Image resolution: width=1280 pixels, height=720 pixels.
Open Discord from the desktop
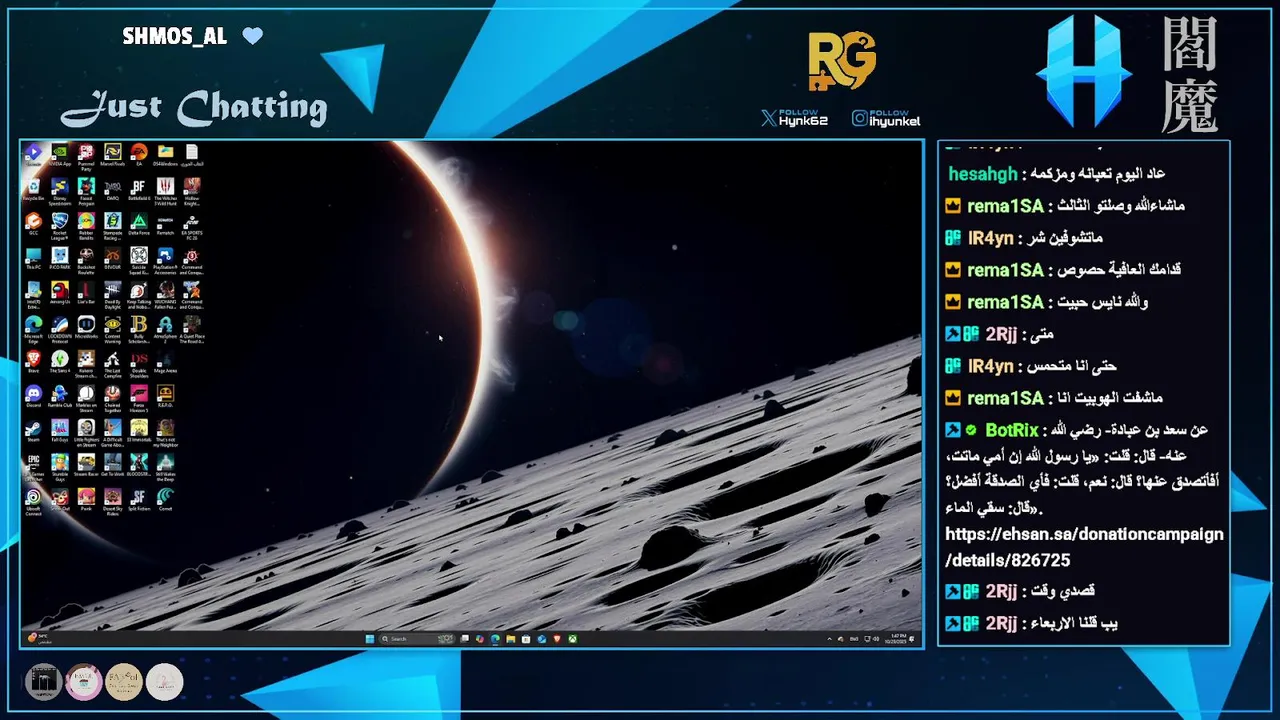[x=33, y=395]
